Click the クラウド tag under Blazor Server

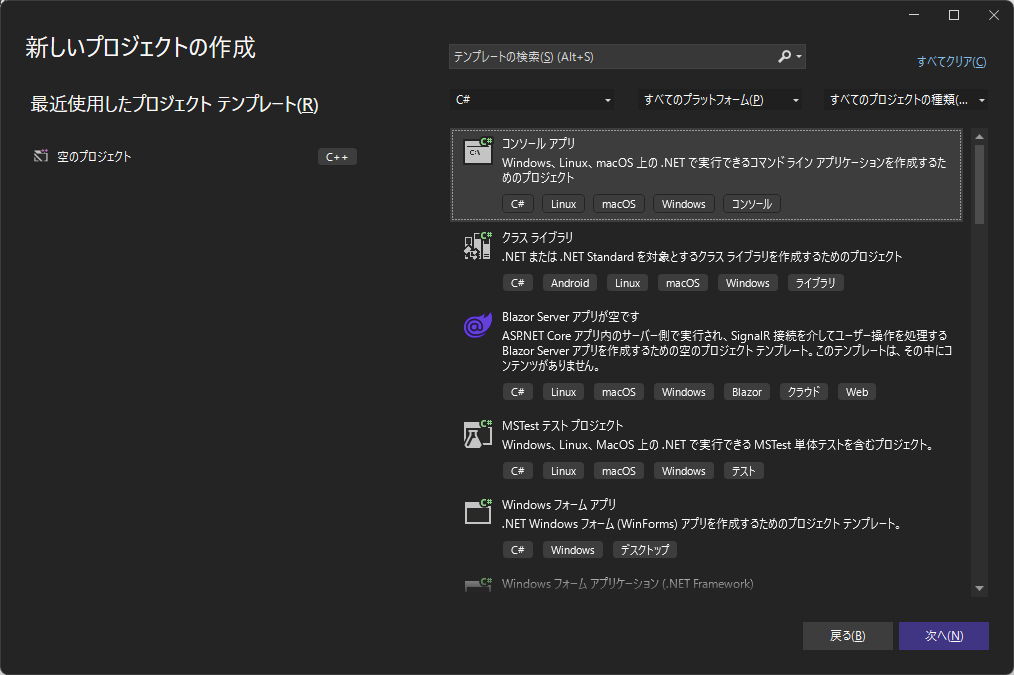click(x=803, y=391)
